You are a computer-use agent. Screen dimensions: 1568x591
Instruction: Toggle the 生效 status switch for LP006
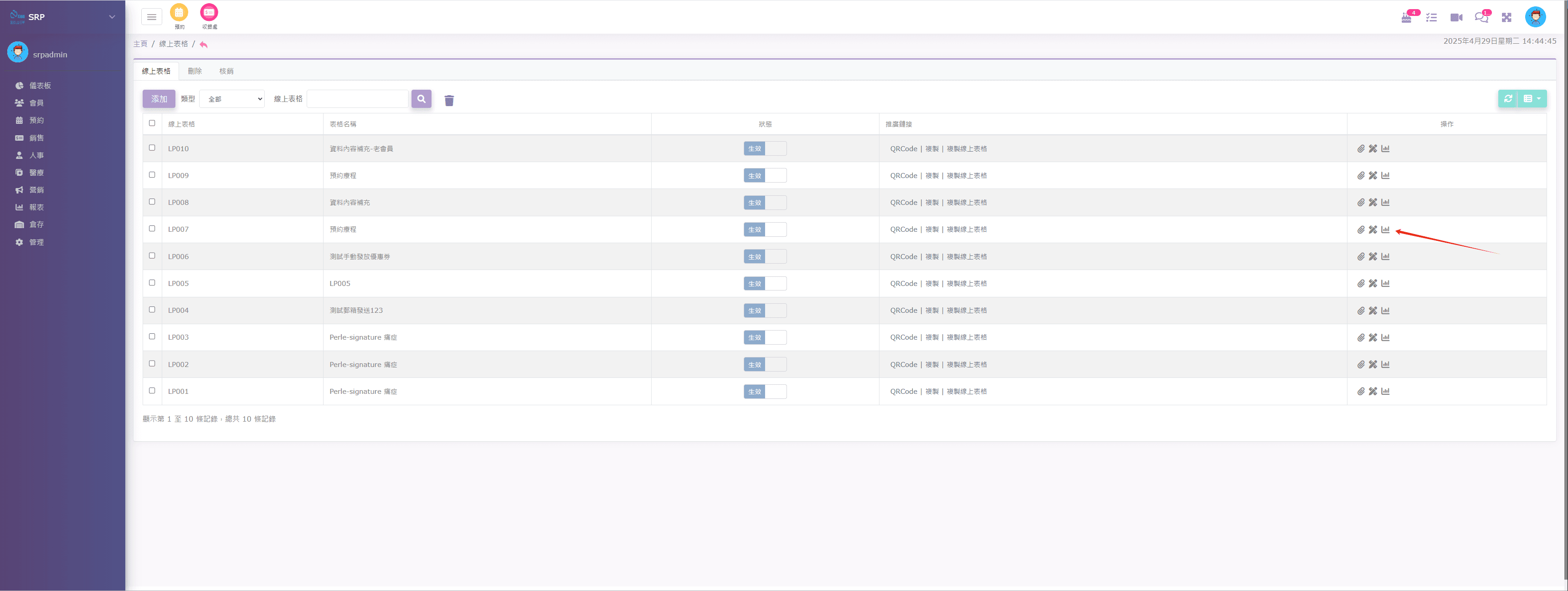pos(765,257)
